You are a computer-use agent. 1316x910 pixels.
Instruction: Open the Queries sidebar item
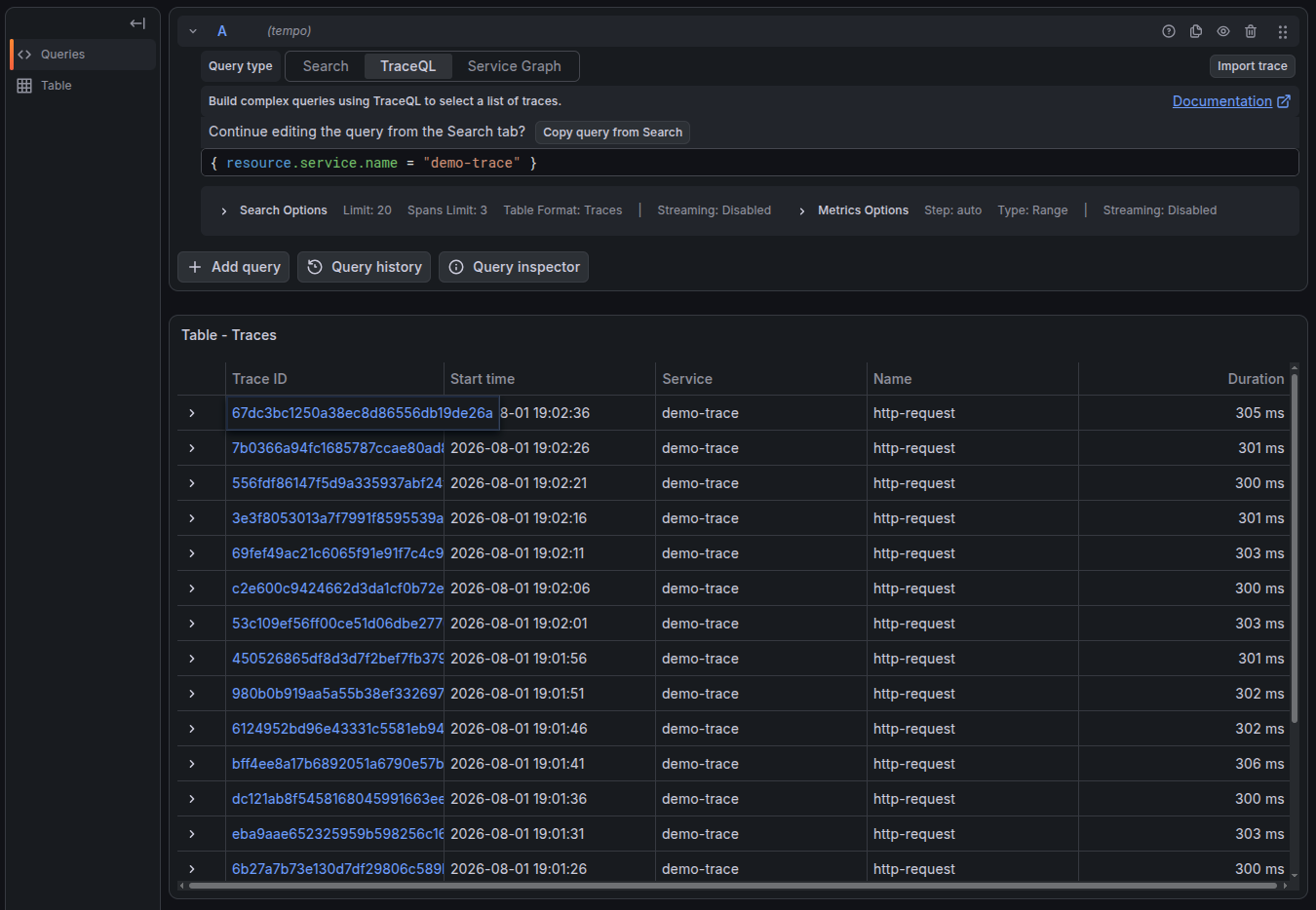coord(83,55)
